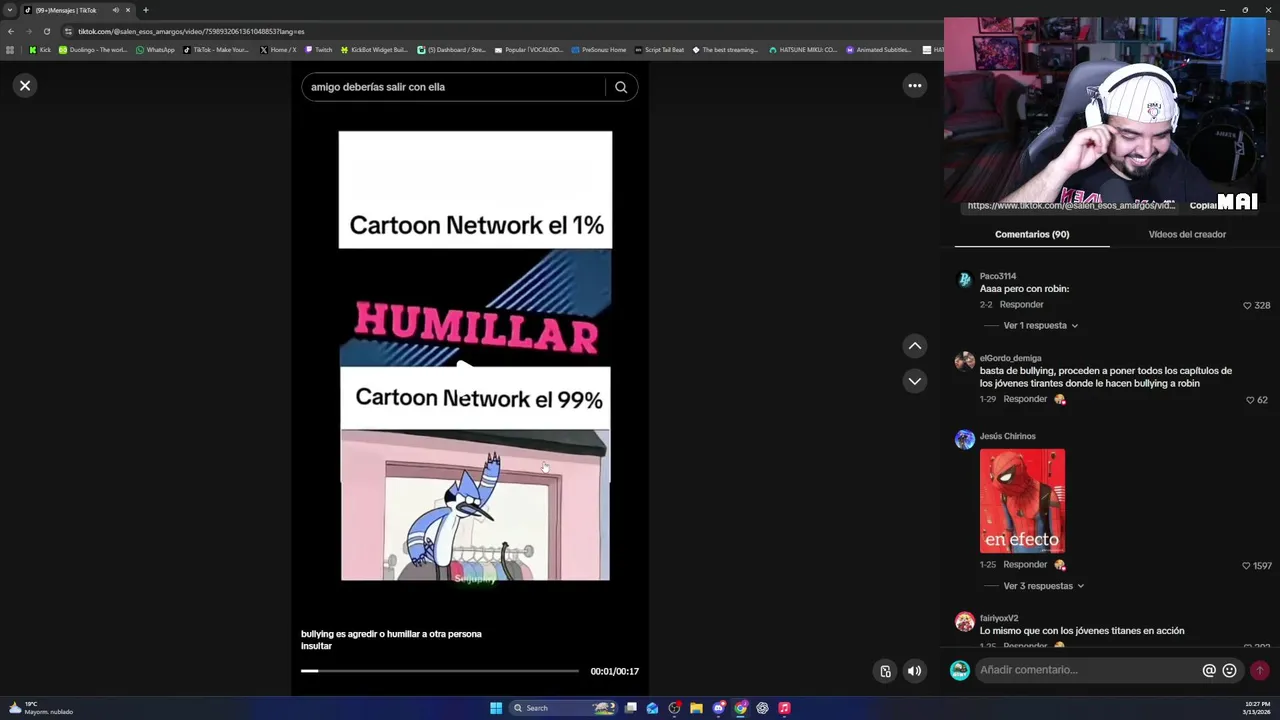
Task: Open the Animated Subtitles bookmark
Action: (x=879, y=49)
